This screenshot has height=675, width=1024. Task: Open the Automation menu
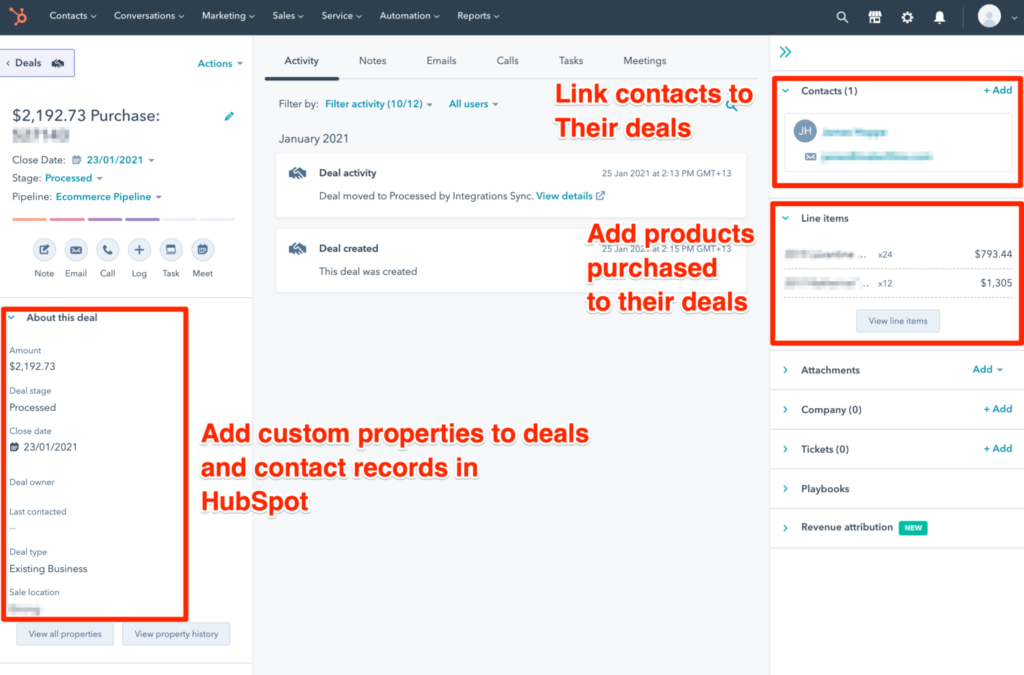(x=409, y=16)
